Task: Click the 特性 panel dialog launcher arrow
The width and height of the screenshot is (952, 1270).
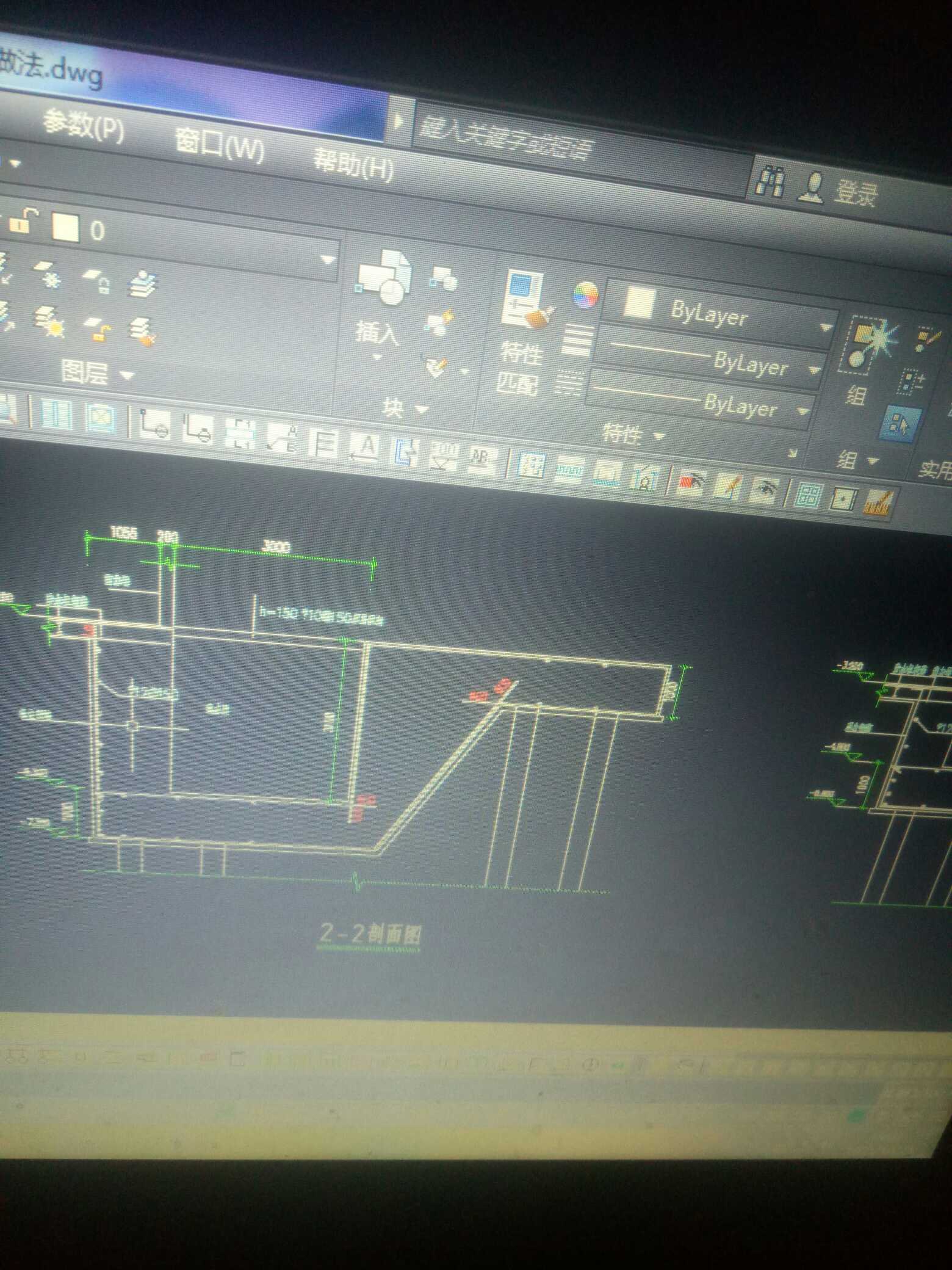Action: pyautogui.click(x=793, y=452)
